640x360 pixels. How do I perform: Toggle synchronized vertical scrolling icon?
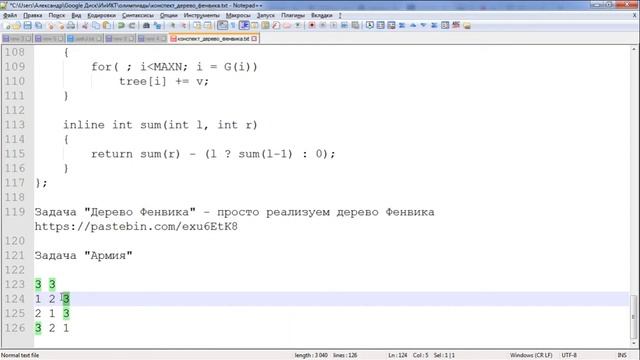(x=197, y=25)
